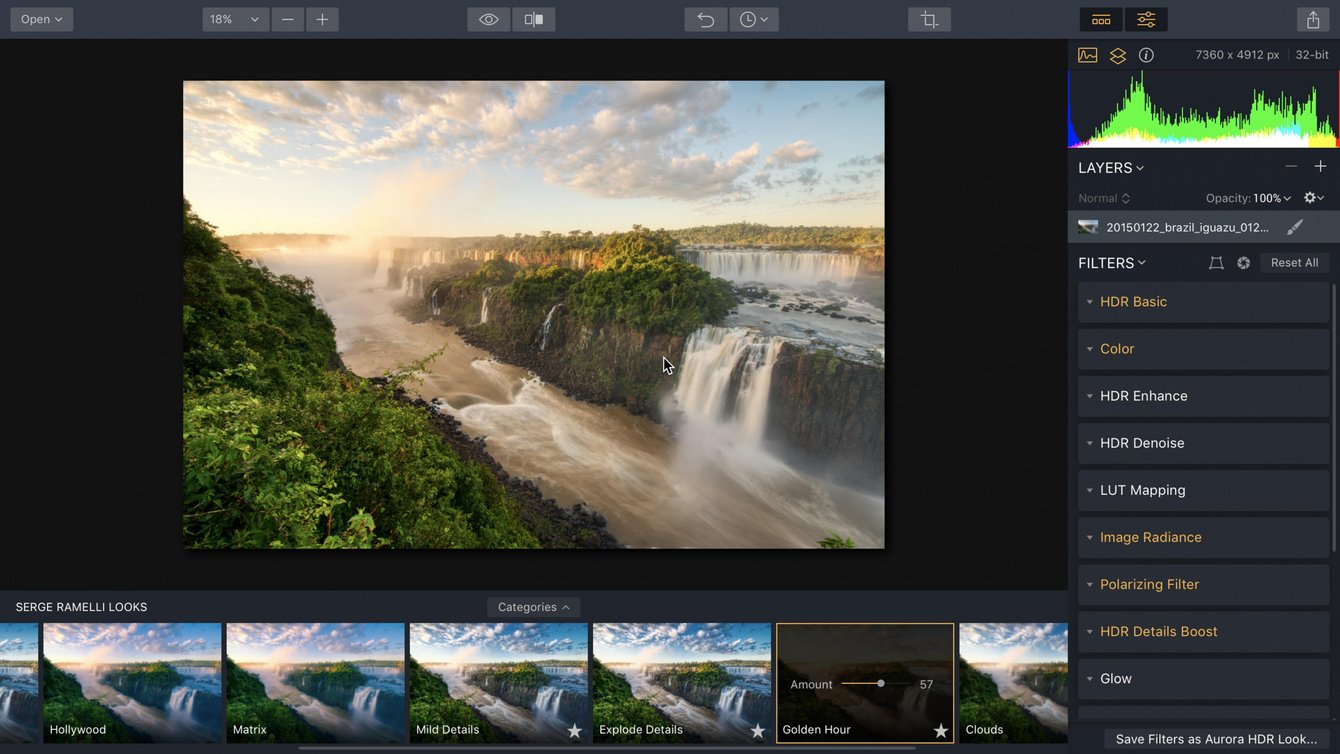Toggle favorite star on Golden Hour
This screenshot has width=1340, height=754.
(941, 731)
